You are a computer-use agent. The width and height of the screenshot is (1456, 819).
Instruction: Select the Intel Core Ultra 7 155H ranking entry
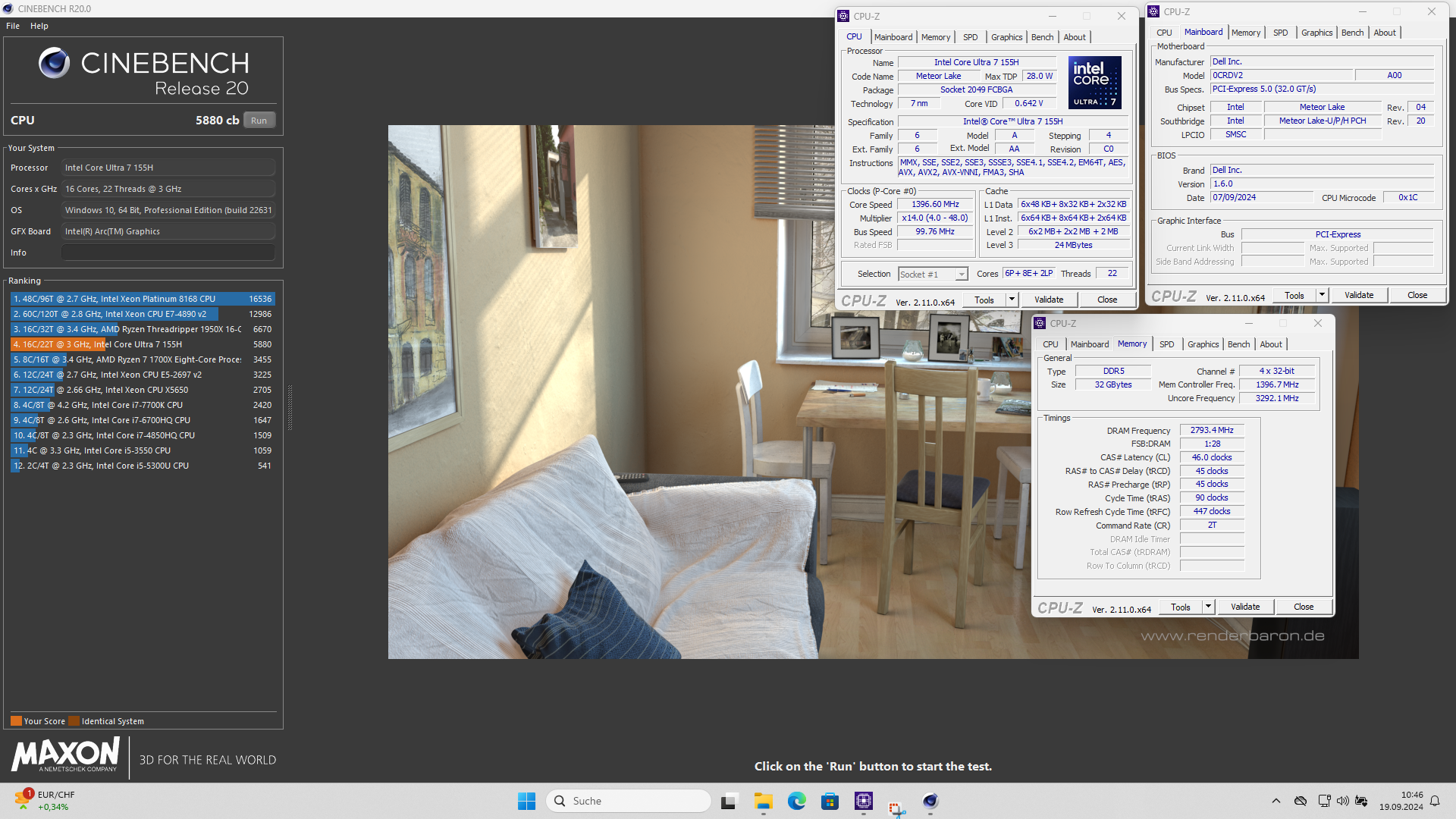(x=143, y=344)
